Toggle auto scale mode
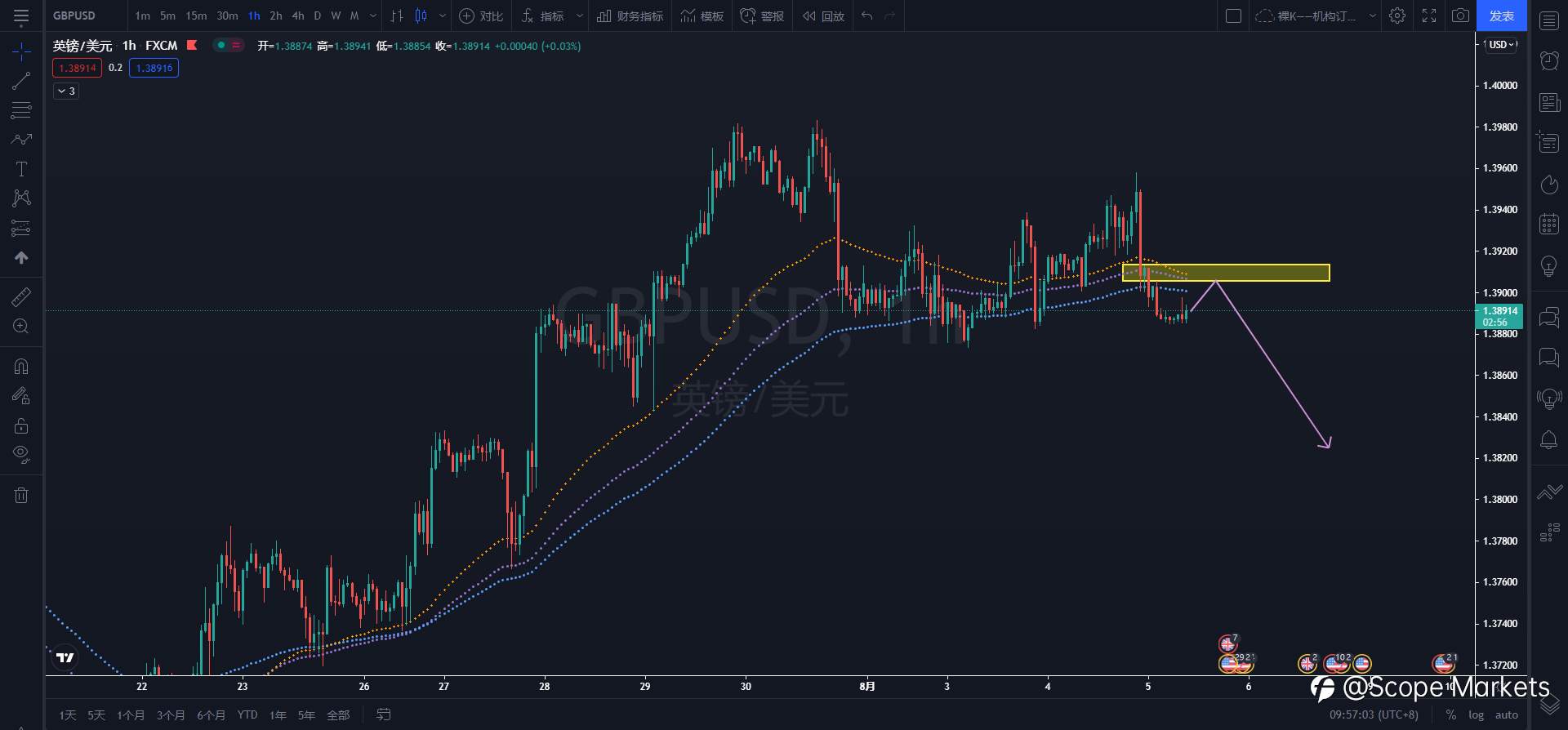The width and height of the screenshot is (1568, 730). pos(1507,714)
